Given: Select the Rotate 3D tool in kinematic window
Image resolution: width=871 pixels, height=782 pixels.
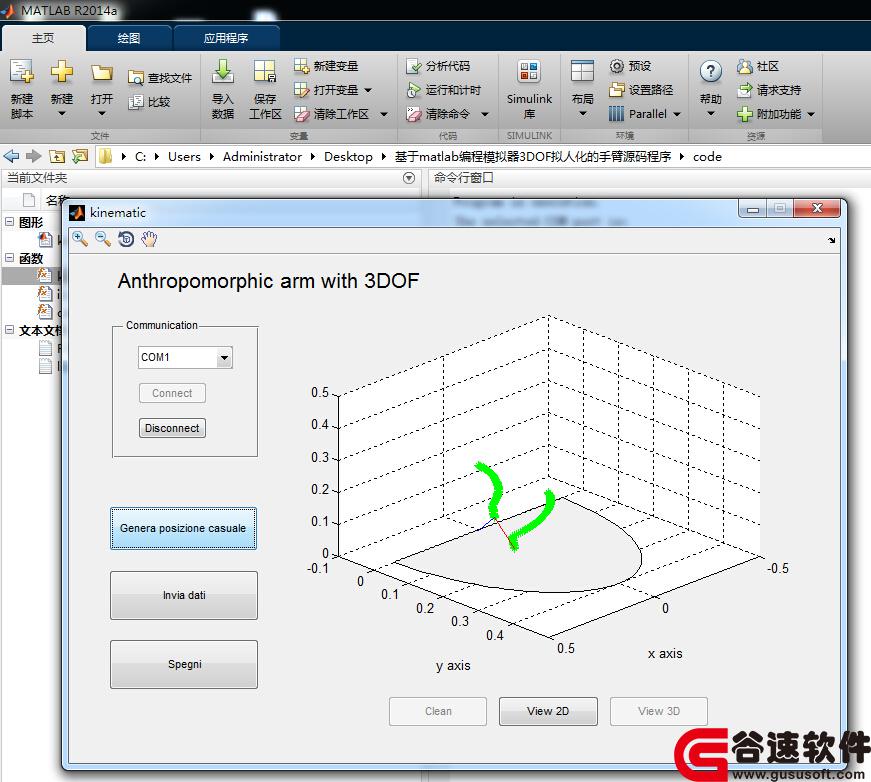Looking at the screenshot, I should [x=126, y=239].
